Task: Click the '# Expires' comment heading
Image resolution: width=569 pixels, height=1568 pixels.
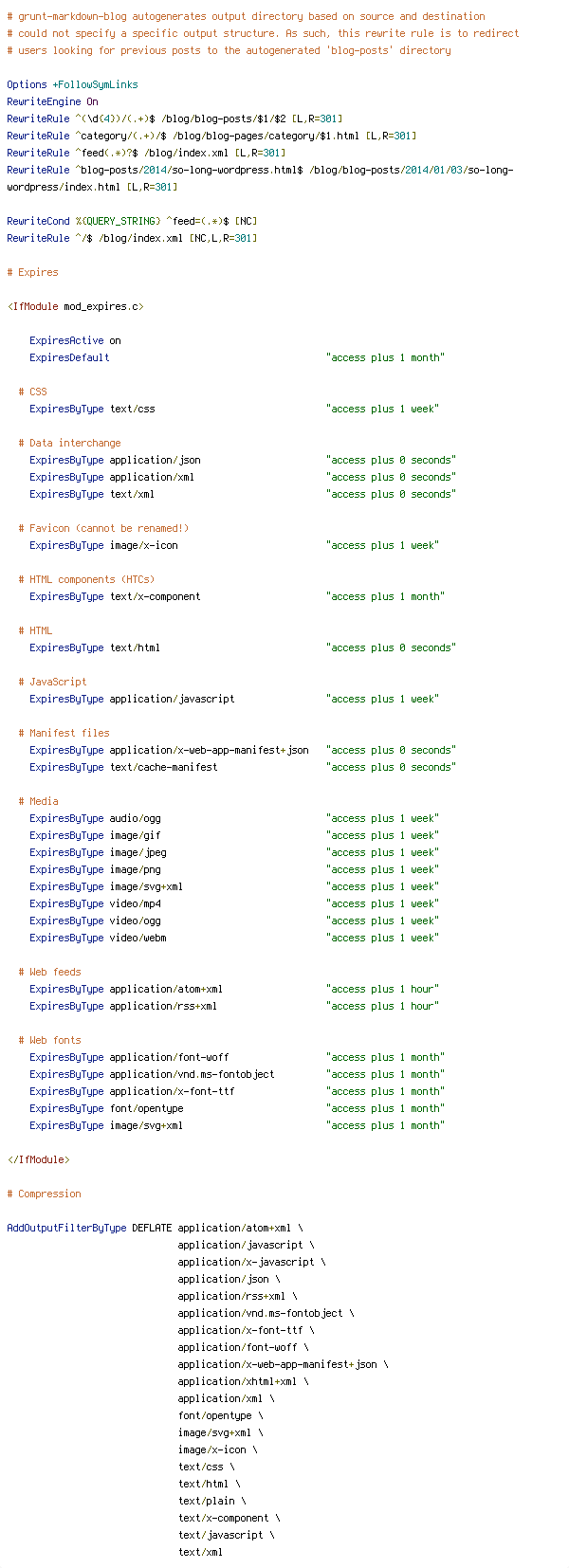Action: [32, 272]
